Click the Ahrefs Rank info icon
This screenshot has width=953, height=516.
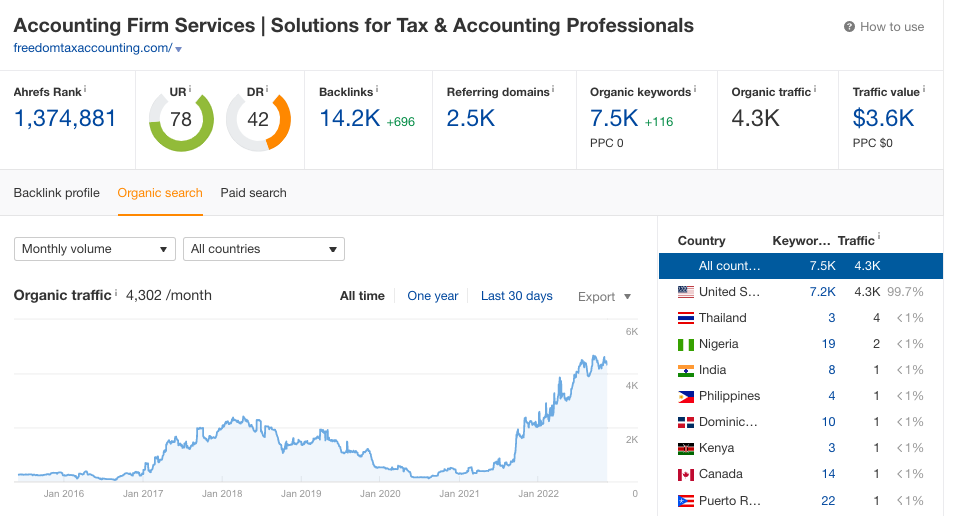[85, 89]
